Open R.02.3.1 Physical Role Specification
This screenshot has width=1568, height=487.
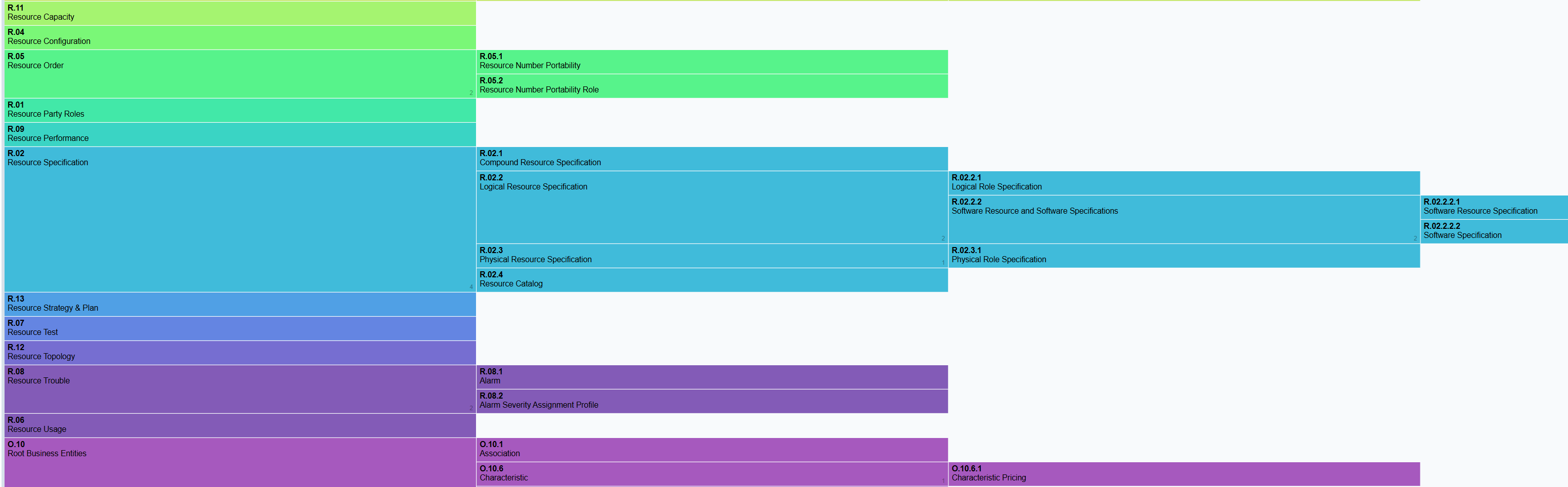1184,256
